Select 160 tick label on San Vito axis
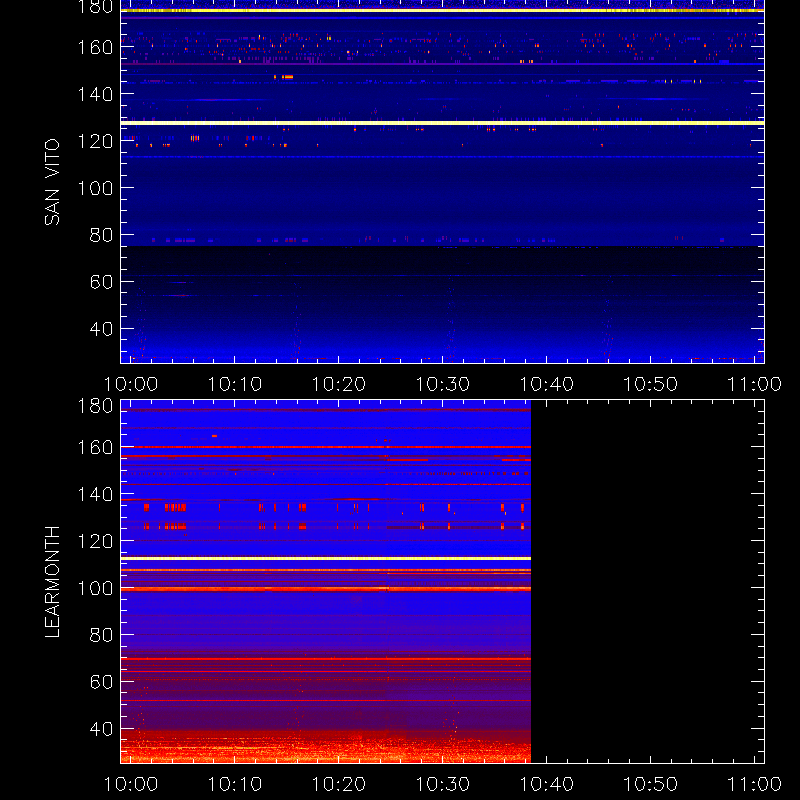 tap(95, 47)
